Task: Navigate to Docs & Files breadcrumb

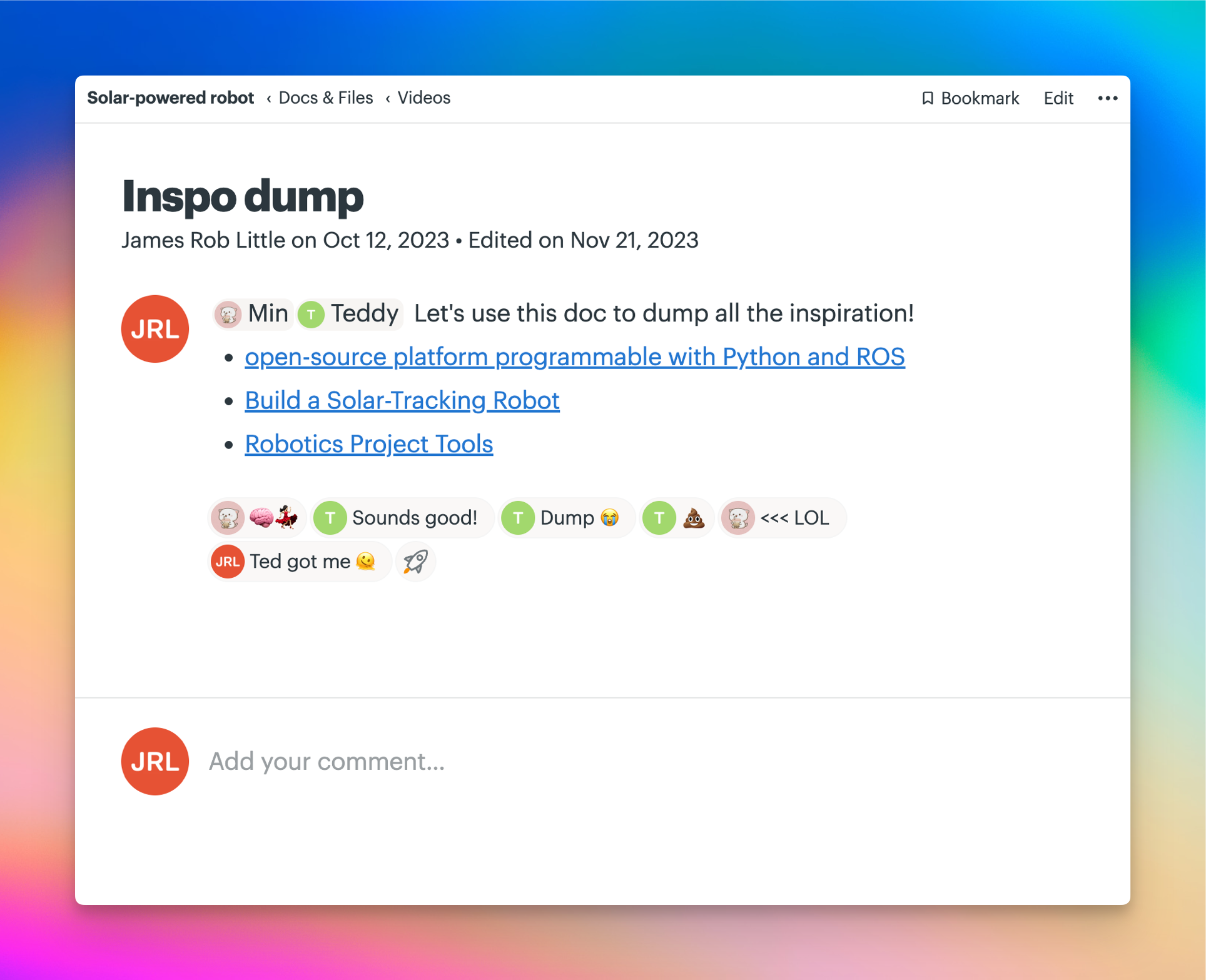Action: pos(325,98)
